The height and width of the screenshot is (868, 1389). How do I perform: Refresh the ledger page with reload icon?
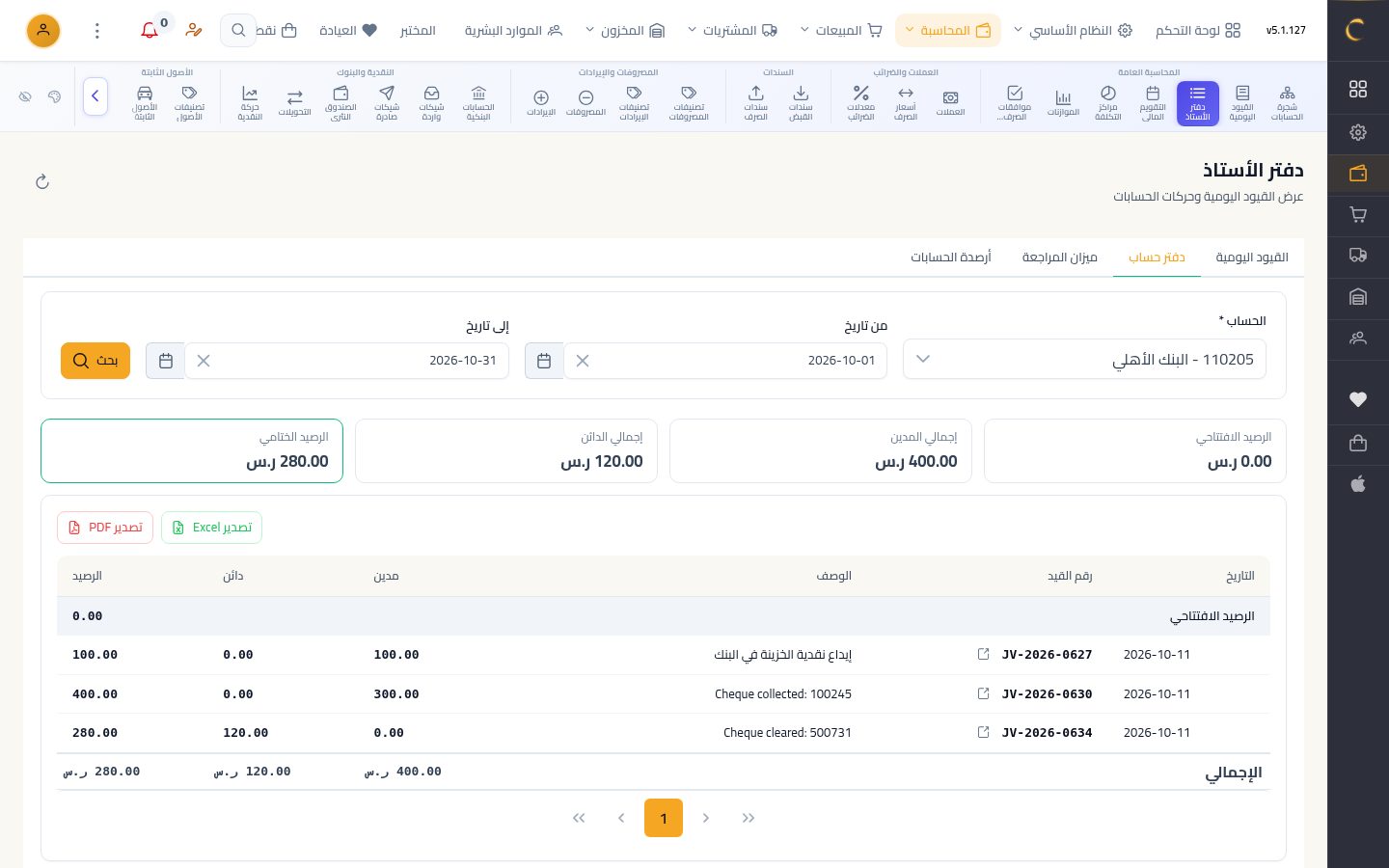click(42, 182)
